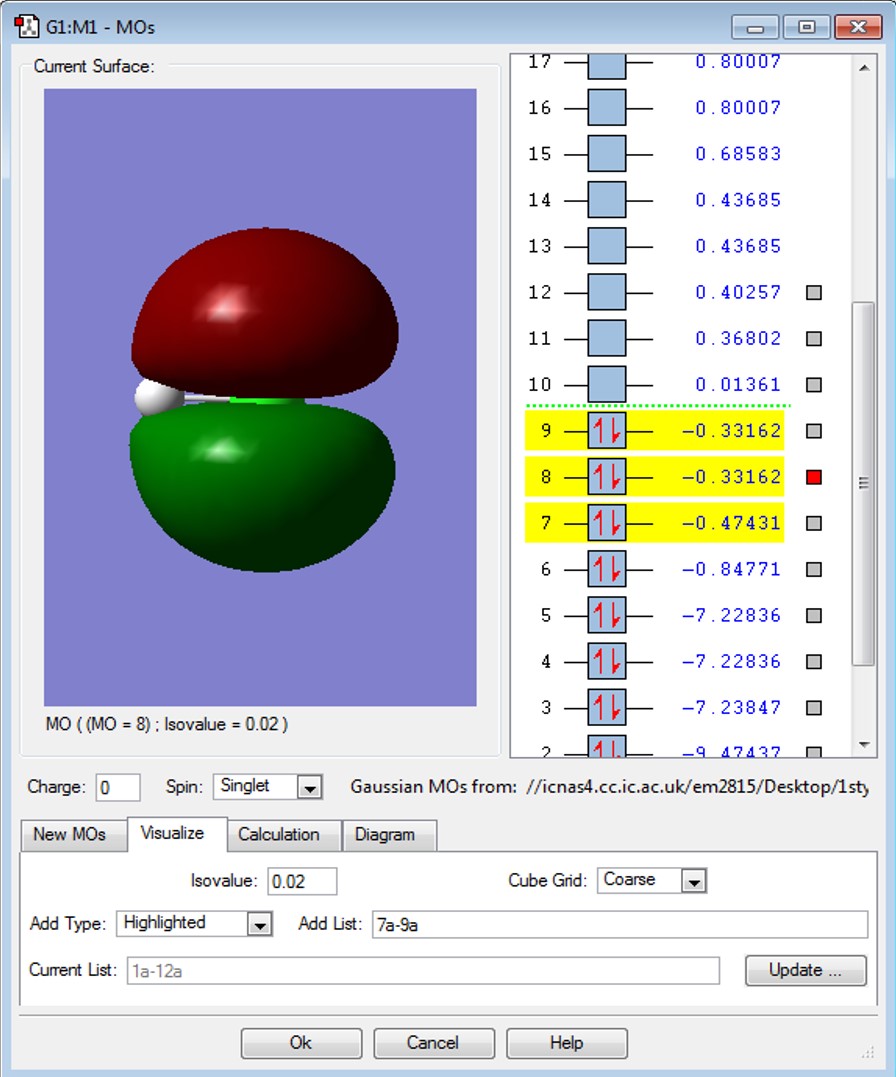Toggle surface marker for MO 7

tap(814, 523)
